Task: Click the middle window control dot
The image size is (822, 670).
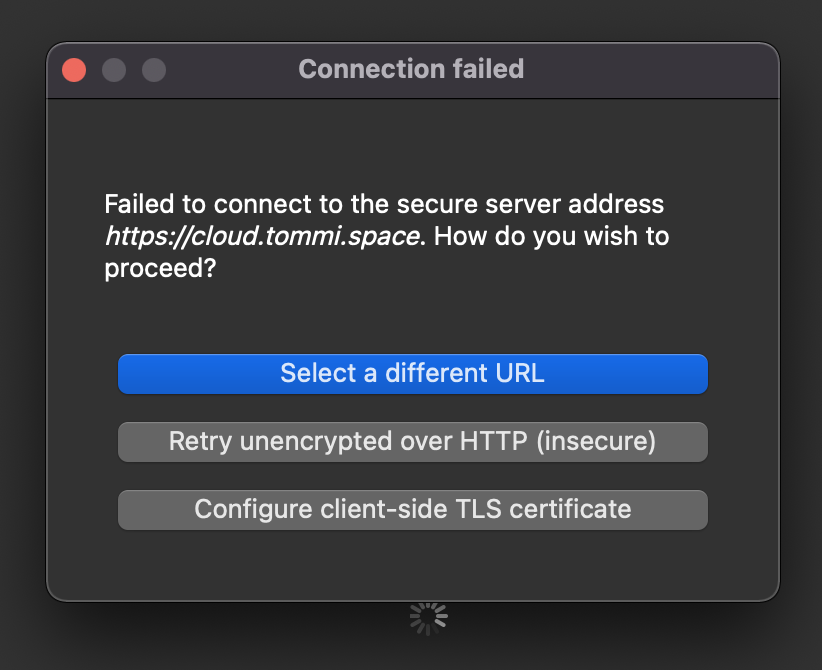Action: tap(113, 70)
